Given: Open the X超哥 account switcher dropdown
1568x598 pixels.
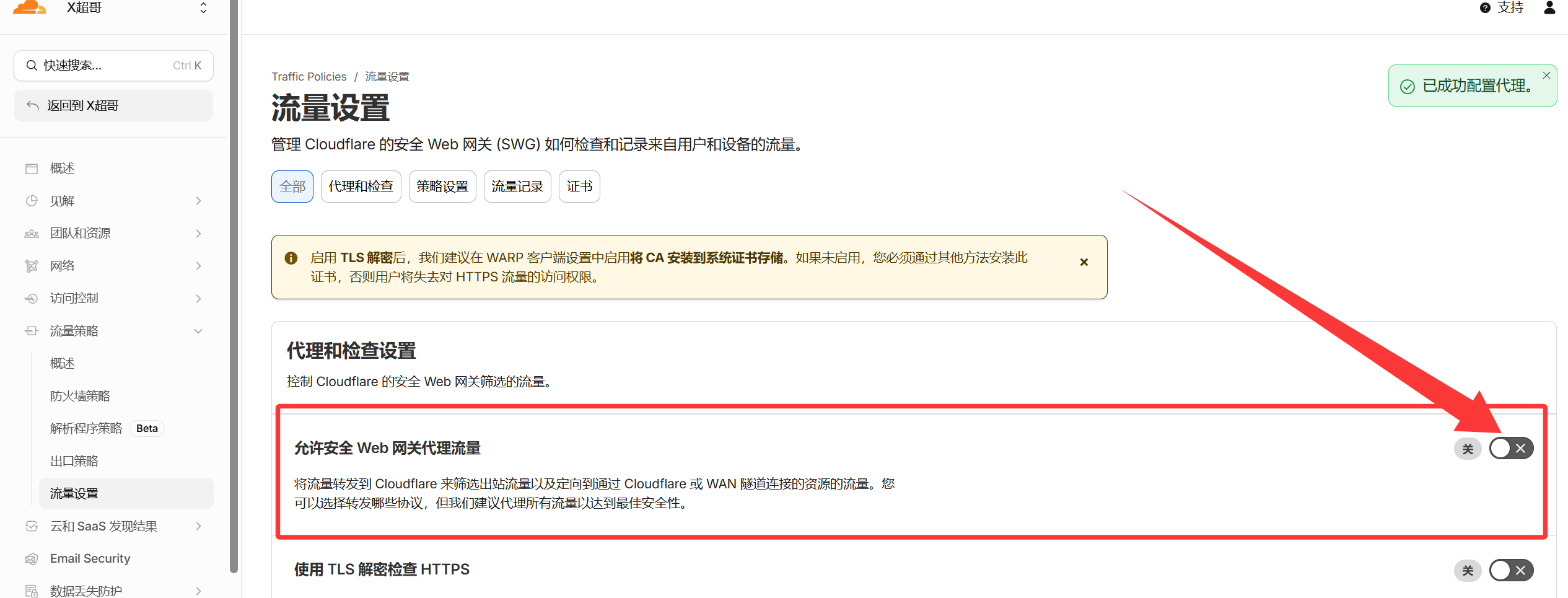Looking at the screenshot, I should point(203,8).
